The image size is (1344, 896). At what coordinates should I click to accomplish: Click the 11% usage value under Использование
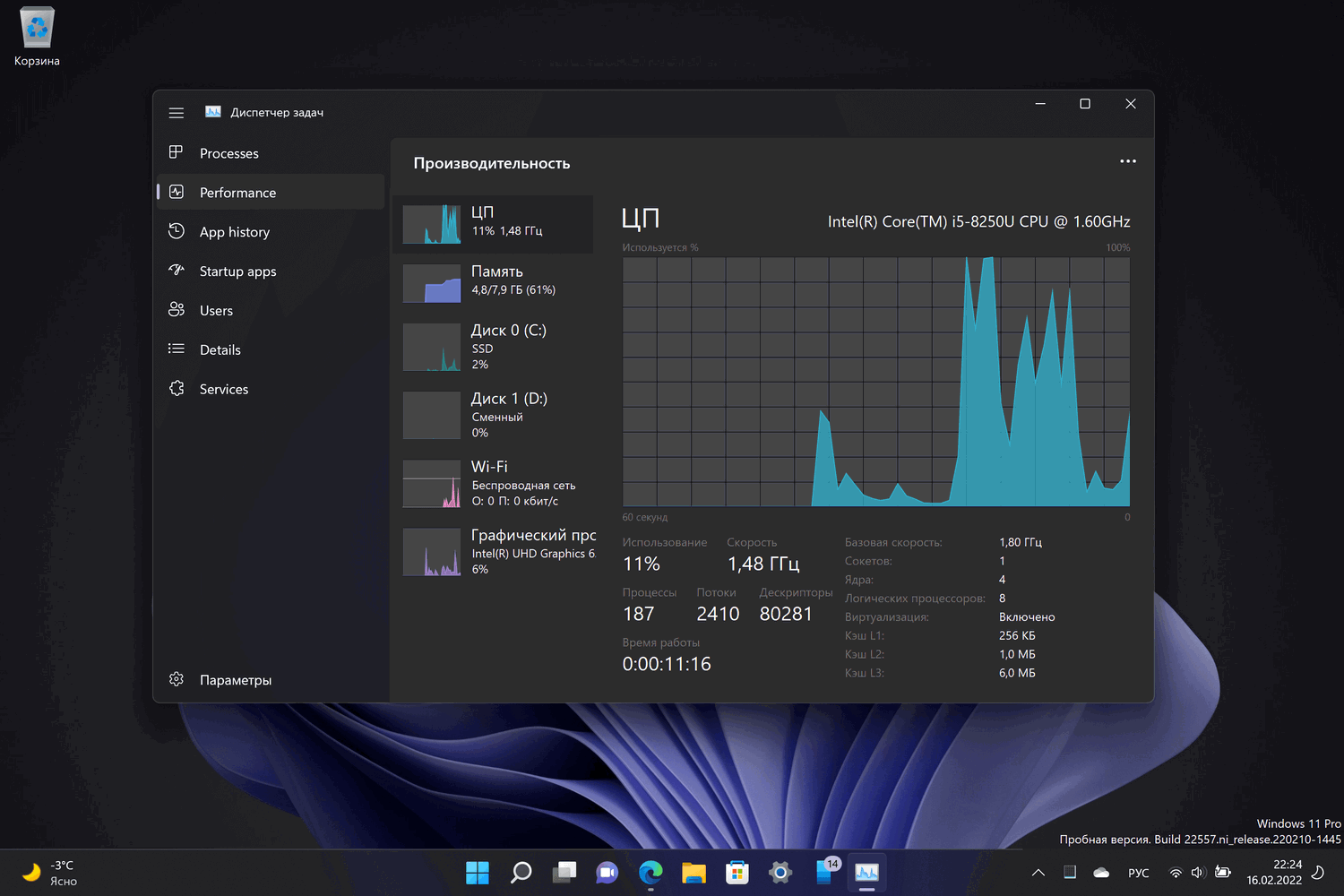[642, 564]
